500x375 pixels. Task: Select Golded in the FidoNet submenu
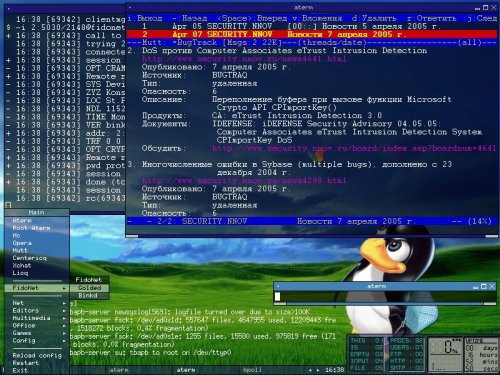tap(89, 288)
